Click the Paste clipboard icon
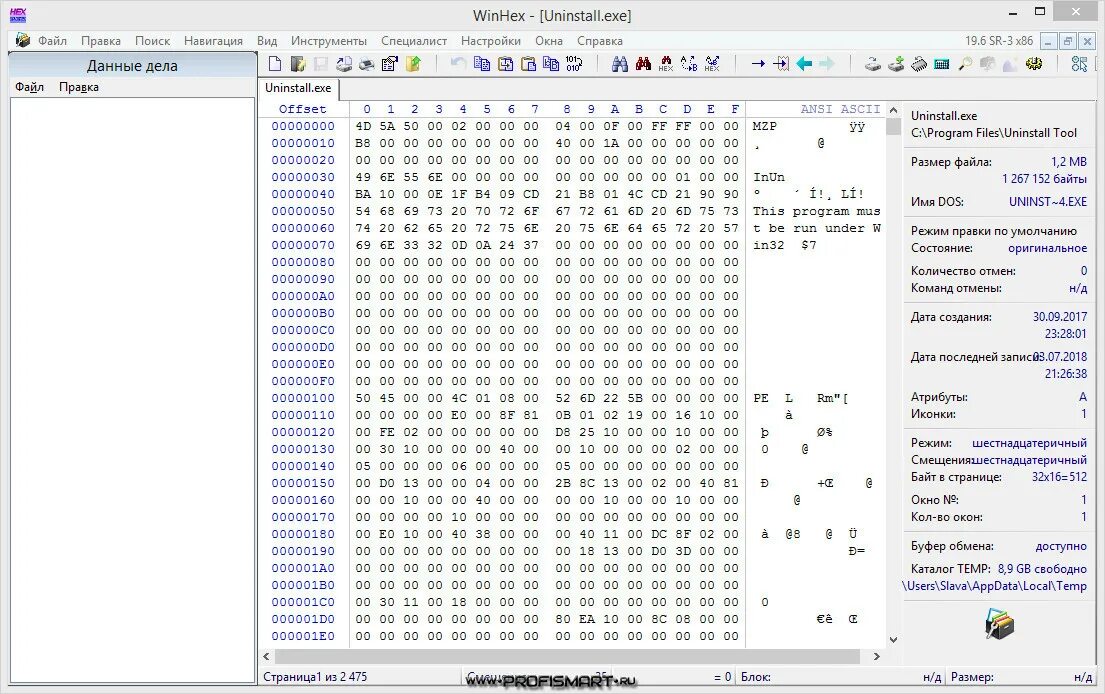 [529, 64]
